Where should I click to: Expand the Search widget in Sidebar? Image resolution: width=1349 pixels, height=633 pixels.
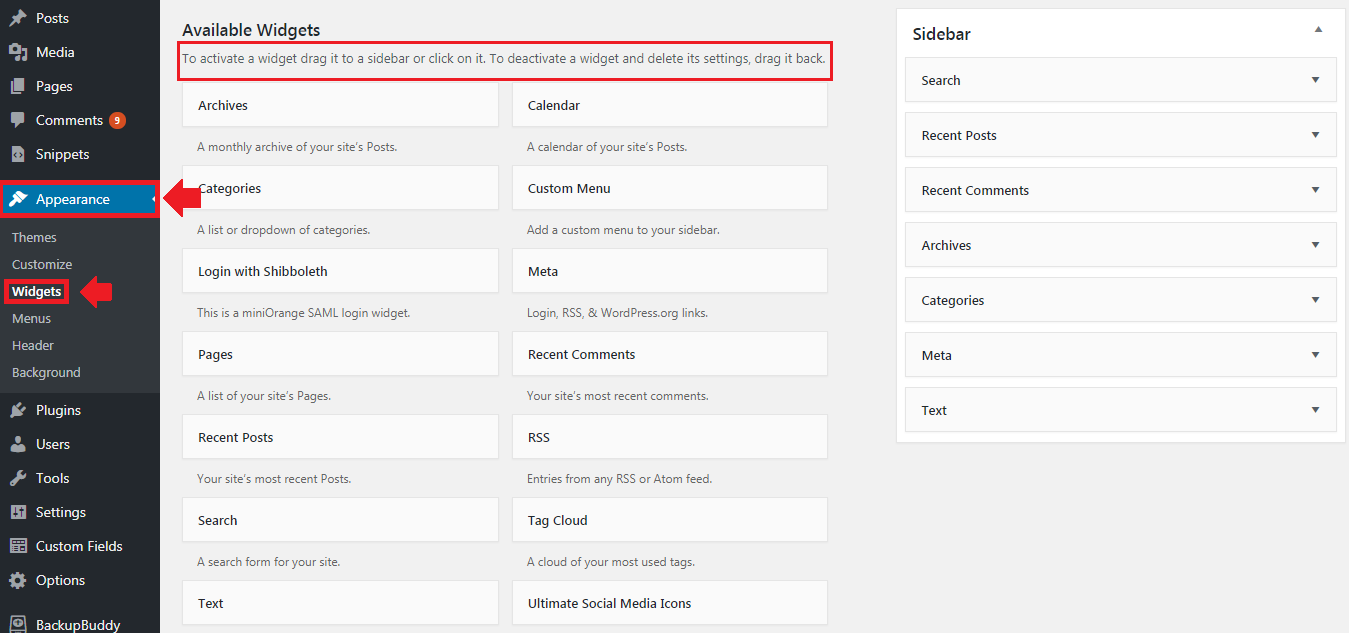pos(1315,80)
